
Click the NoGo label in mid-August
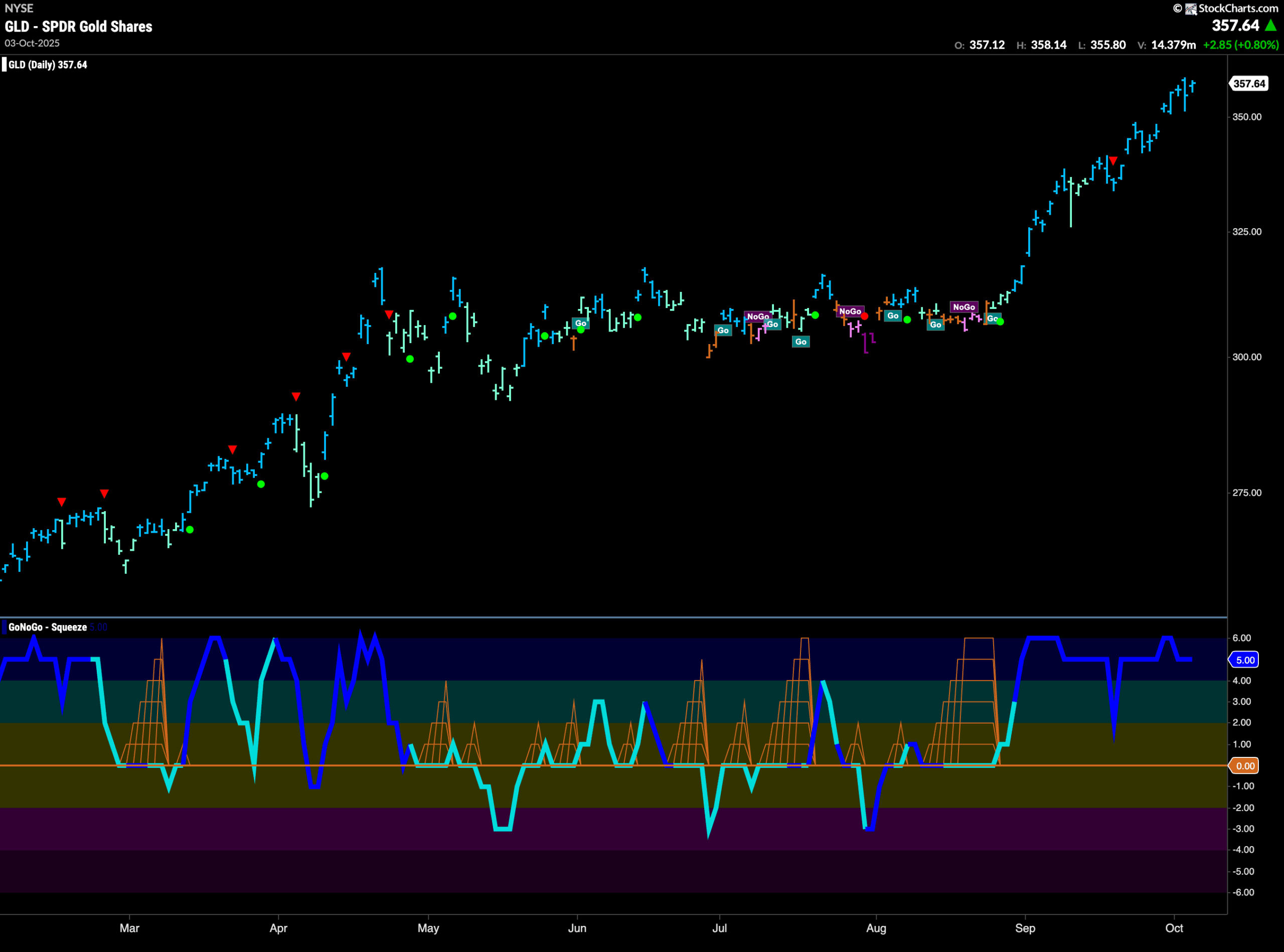click(964, 307)
